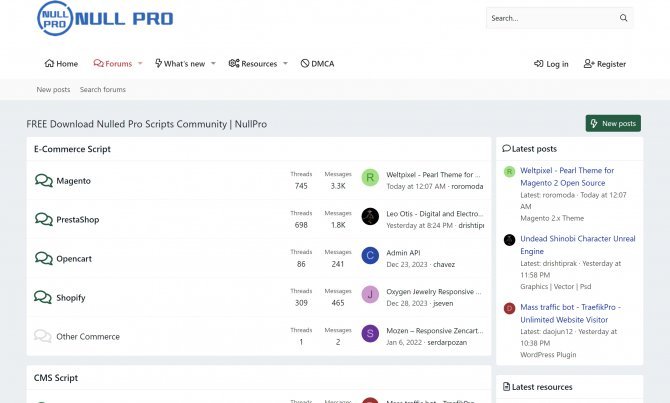The height and width of the screenshot is (403, 670).
Task: Click the dark avatar in PrestaShop row
Action: 370,217
